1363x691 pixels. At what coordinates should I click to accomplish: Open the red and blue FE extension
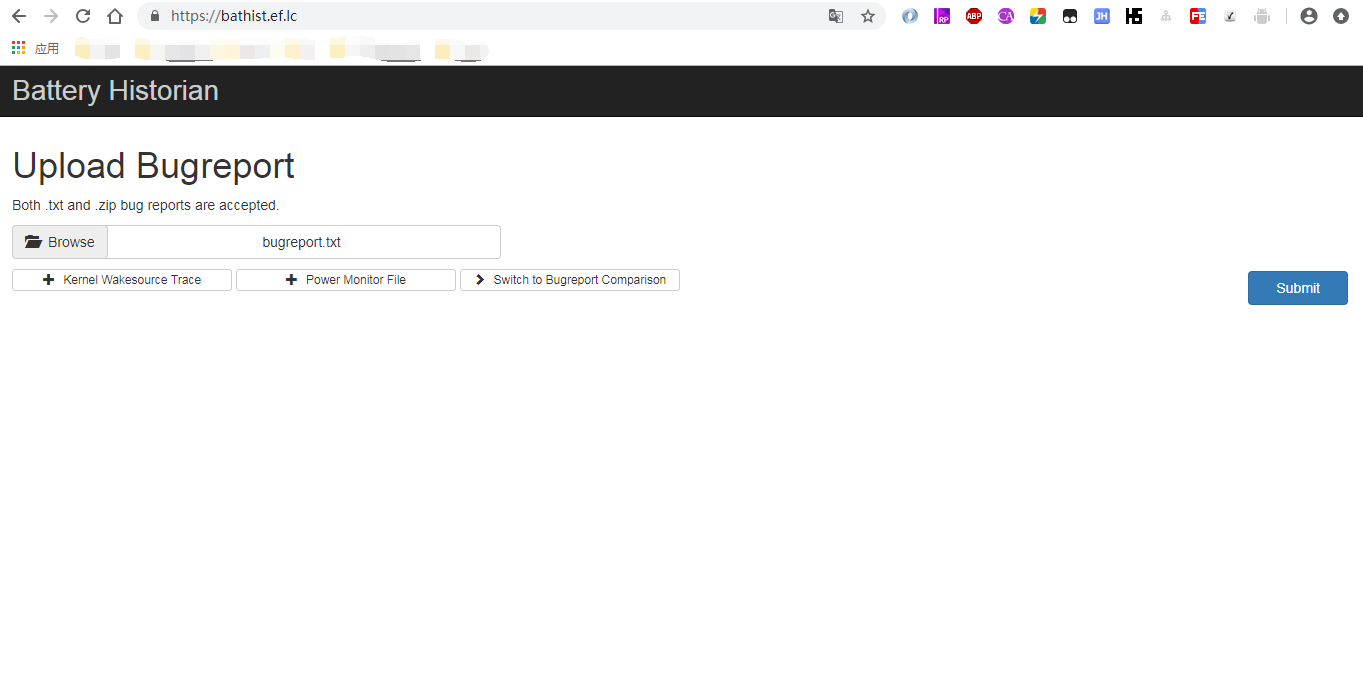pyautogui.click(x=1198, y=16)
